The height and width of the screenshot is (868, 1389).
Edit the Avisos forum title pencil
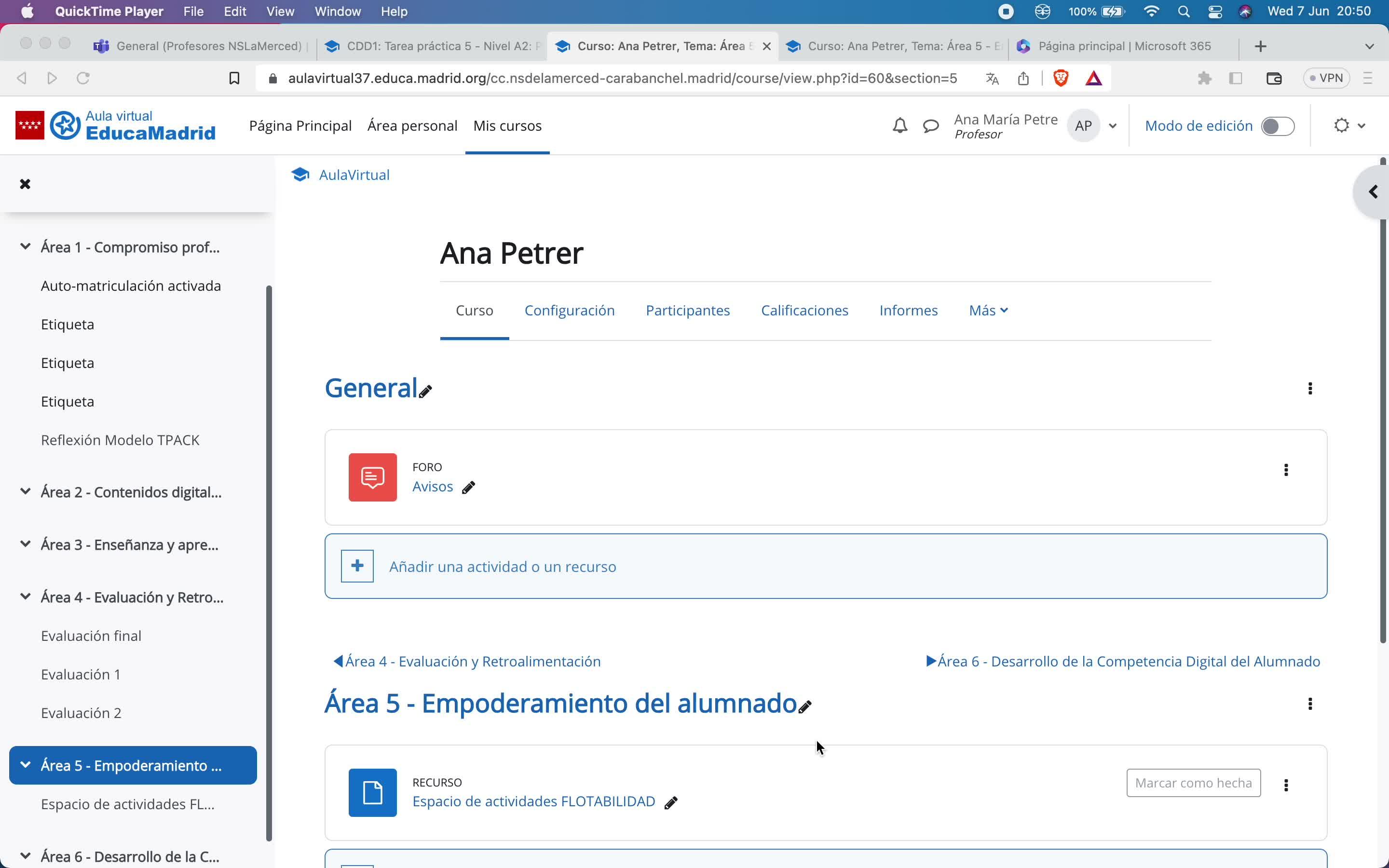tap(468, 488)
